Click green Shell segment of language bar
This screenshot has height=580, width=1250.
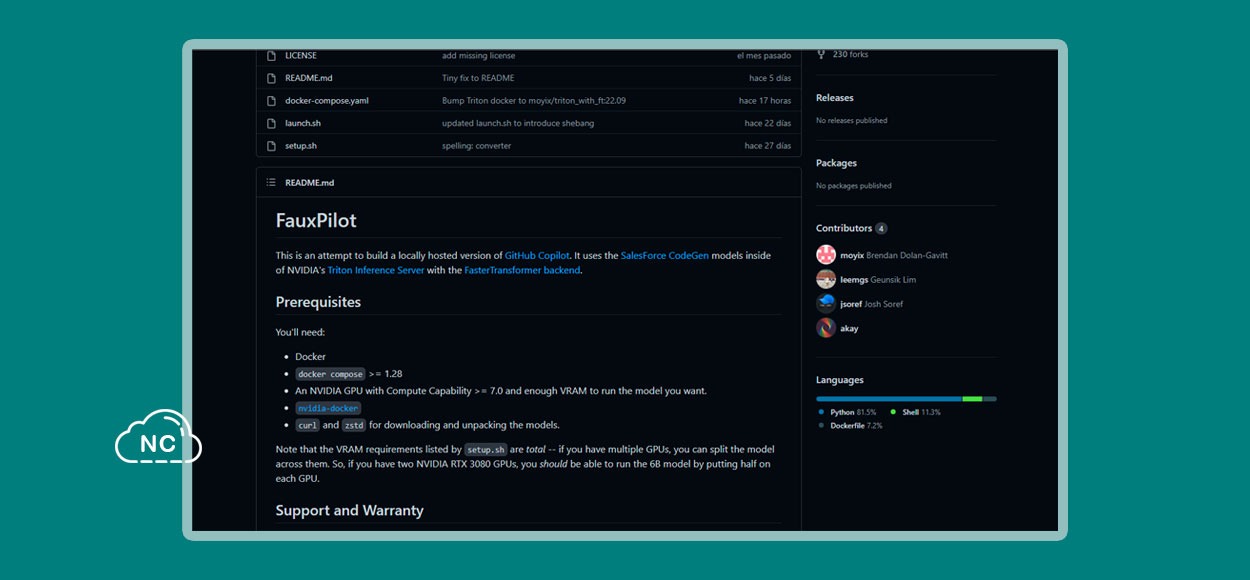click(973, 399)
